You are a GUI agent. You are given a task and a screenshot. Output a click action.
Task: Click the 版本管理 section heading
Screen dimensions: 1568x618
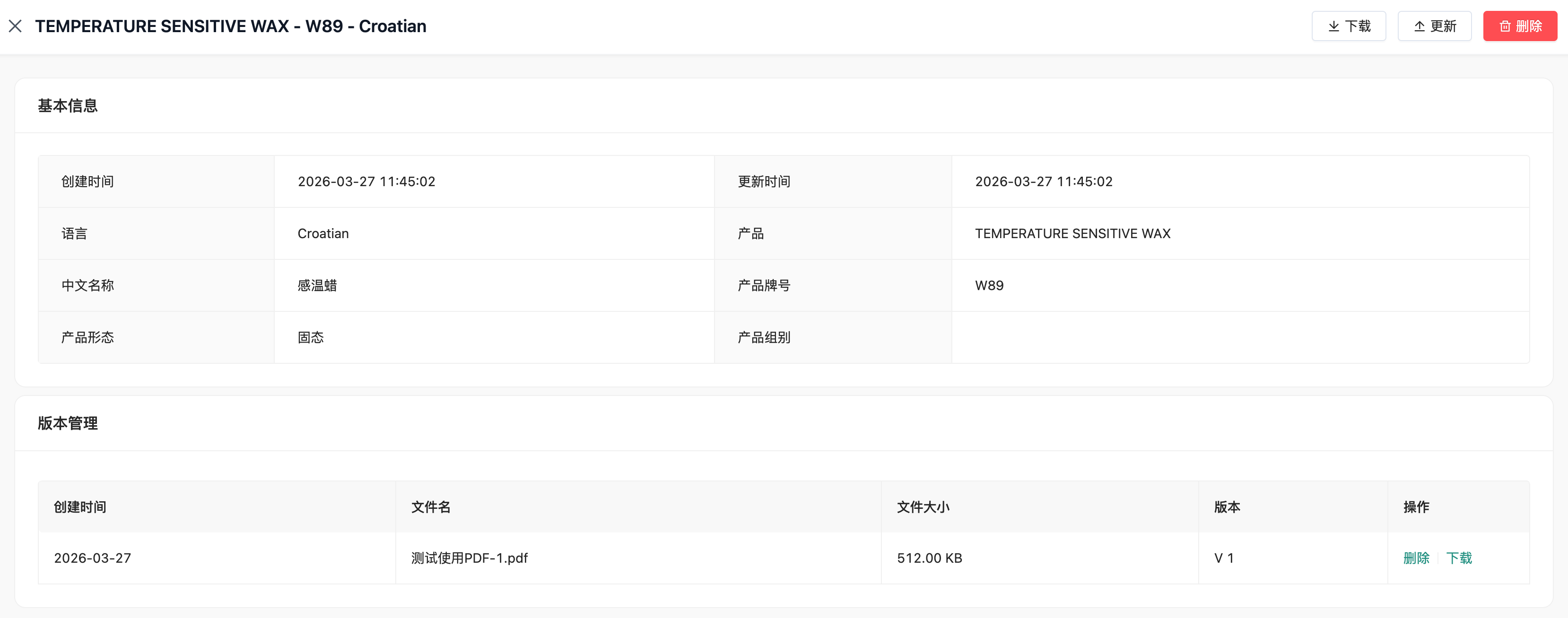[x=68, y=423]
